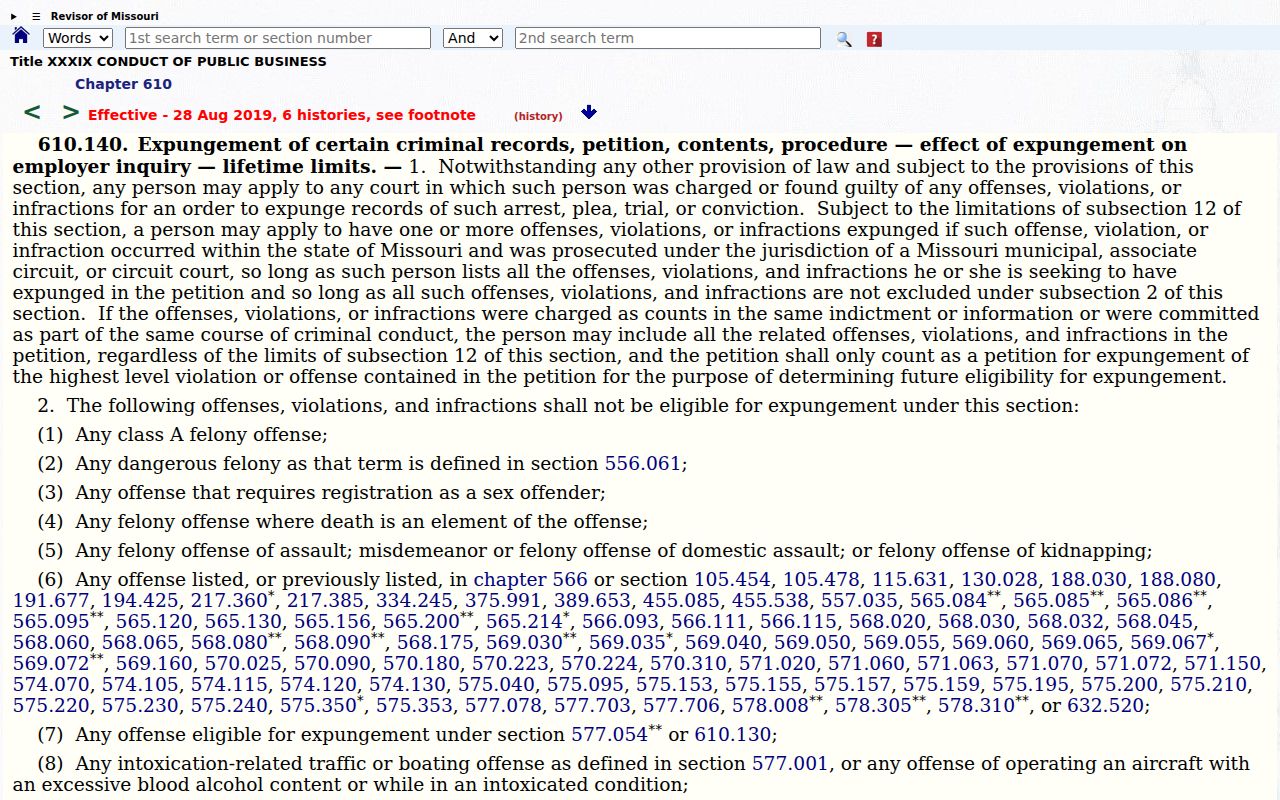Open section 455.085 link
The width and height of the screenshot is (1280, 800).
pos(680,601)
